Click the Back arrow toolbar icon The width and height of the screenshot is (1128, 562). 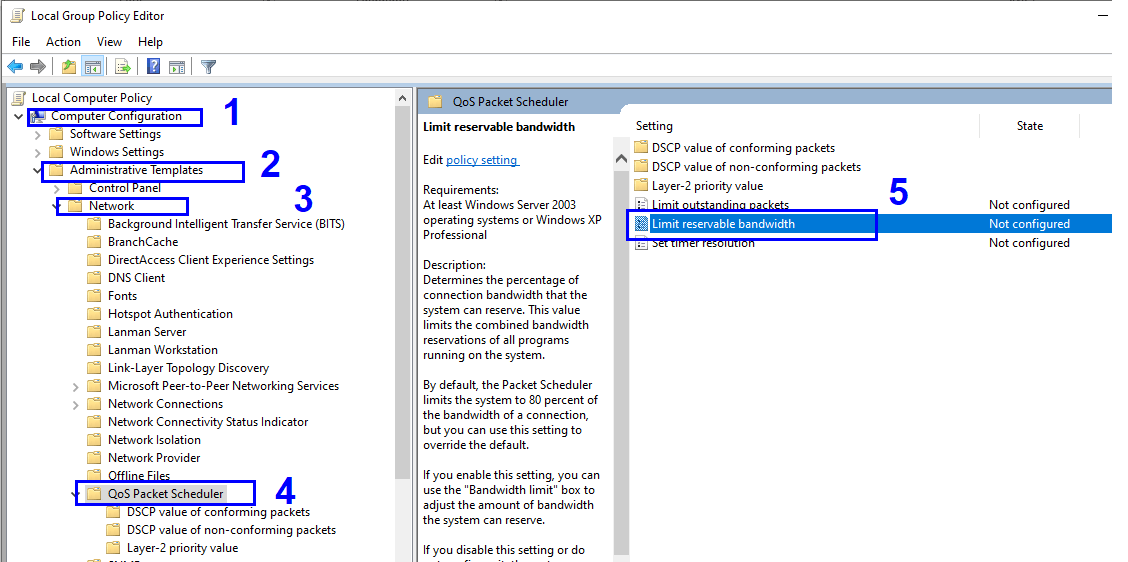15,67
